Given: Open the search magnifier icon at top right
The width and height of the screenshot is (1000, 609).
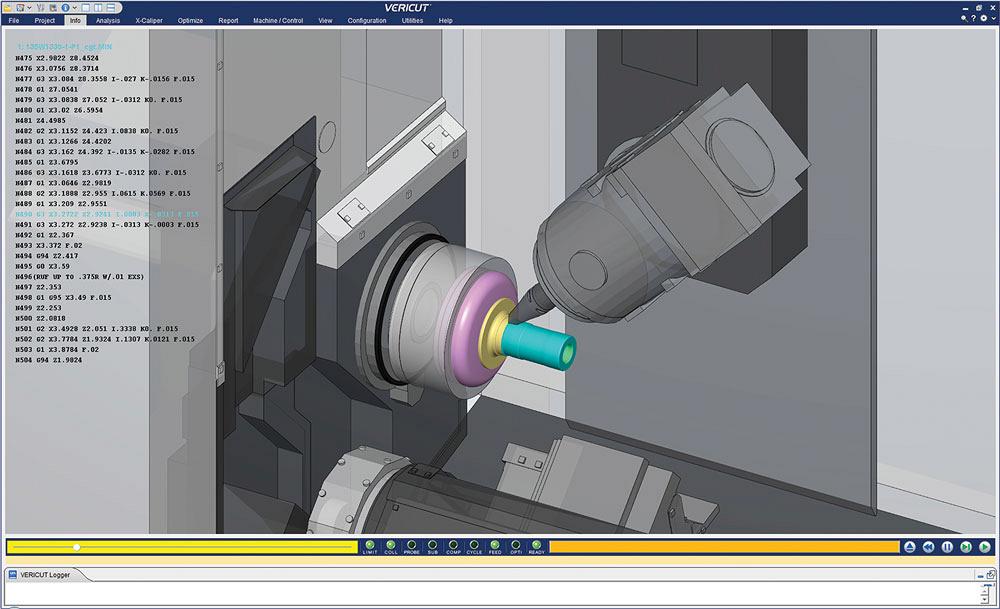Looking at the screenshot, I should [963, 19].
